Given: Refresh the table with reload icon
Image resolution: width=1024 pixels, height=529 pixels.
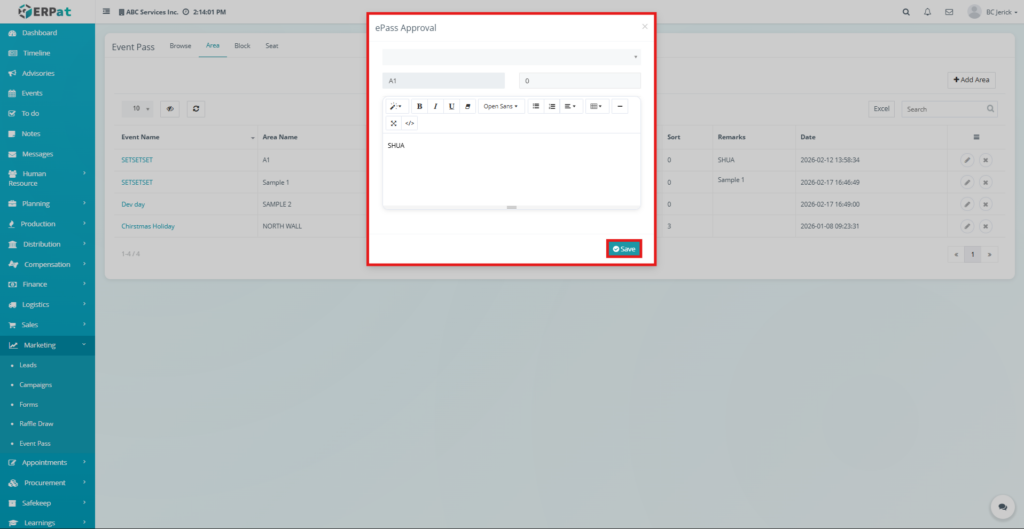Looking at the screenshot, I should click(196, 109).
